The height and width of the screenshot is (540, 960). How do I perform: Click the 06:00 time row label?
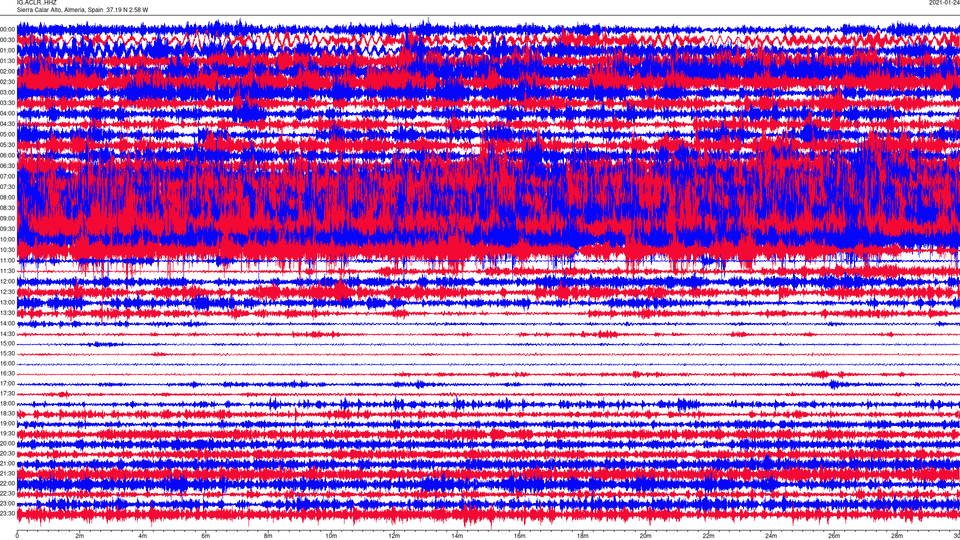[x=8, y=156]
